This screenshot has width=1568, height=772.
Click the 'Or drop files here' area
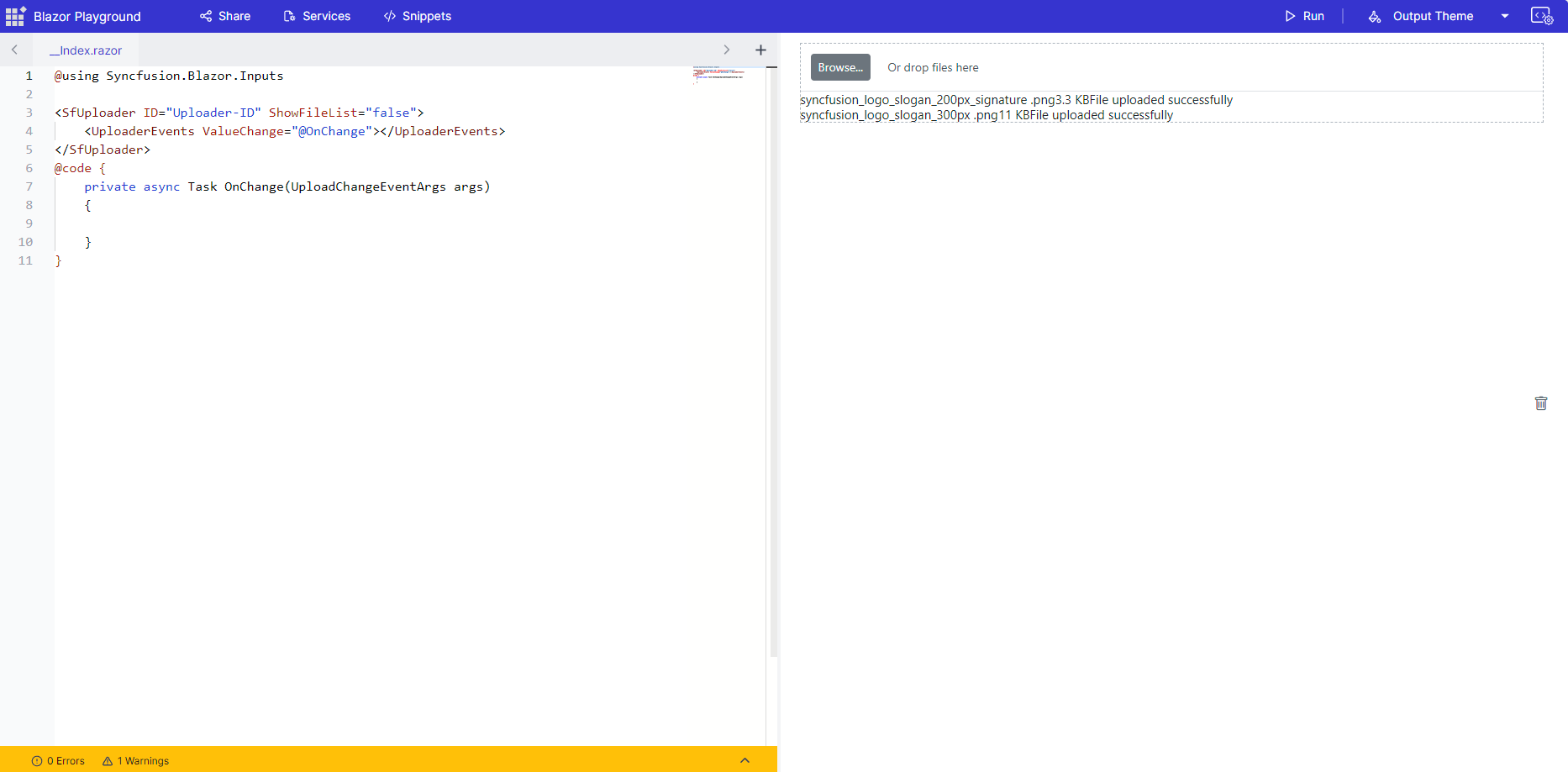click(x=933, y=67)
